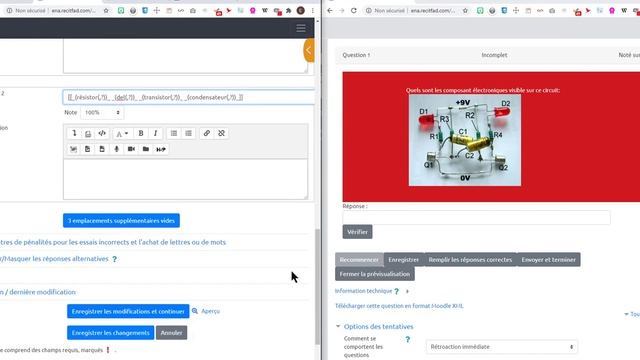The width and height of the screenshot is (640, 360).
Task: Insert ordered numbered list
Action: (189, 133)
